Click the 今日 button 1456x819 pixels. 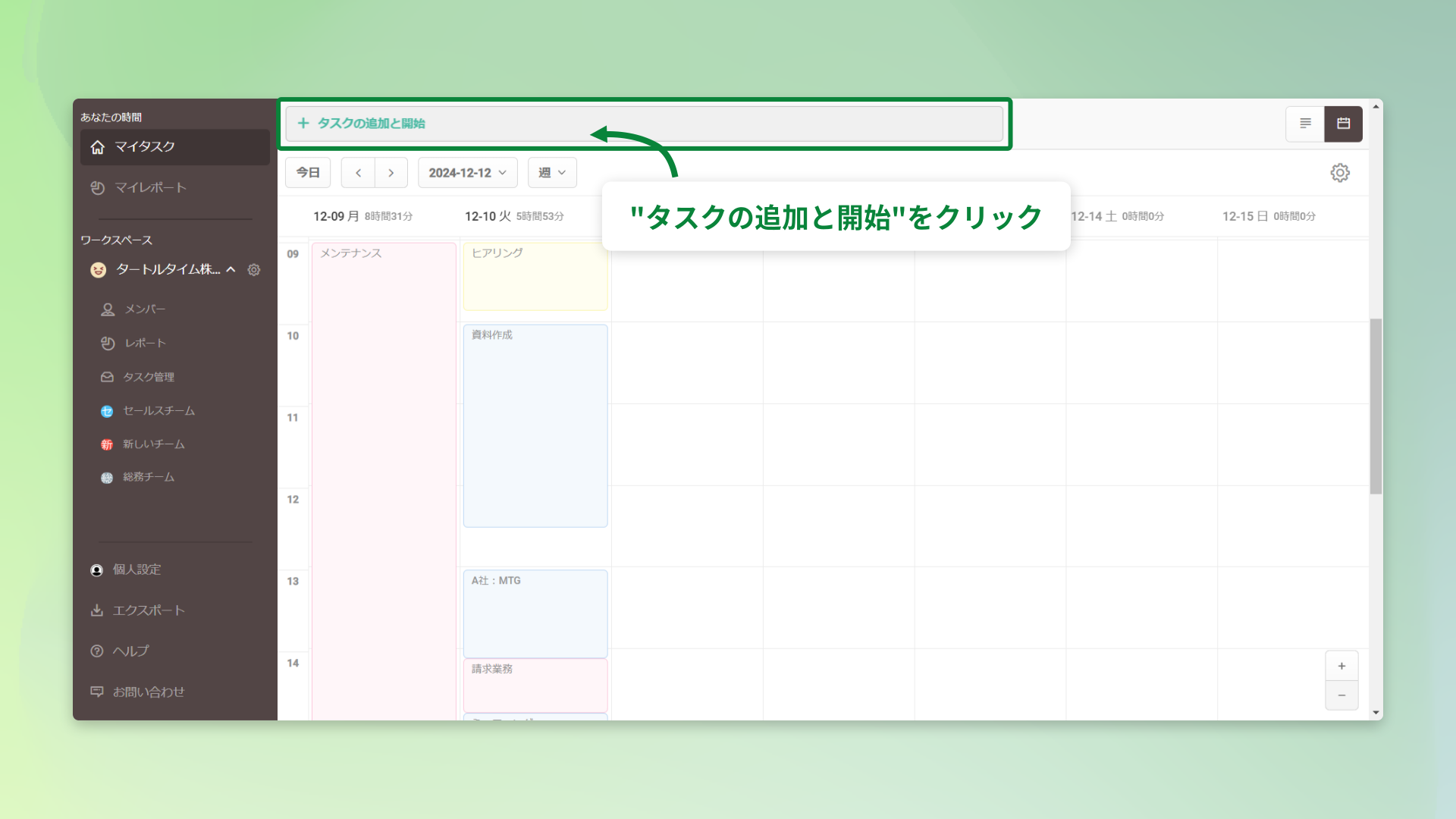tap(308, 172)
